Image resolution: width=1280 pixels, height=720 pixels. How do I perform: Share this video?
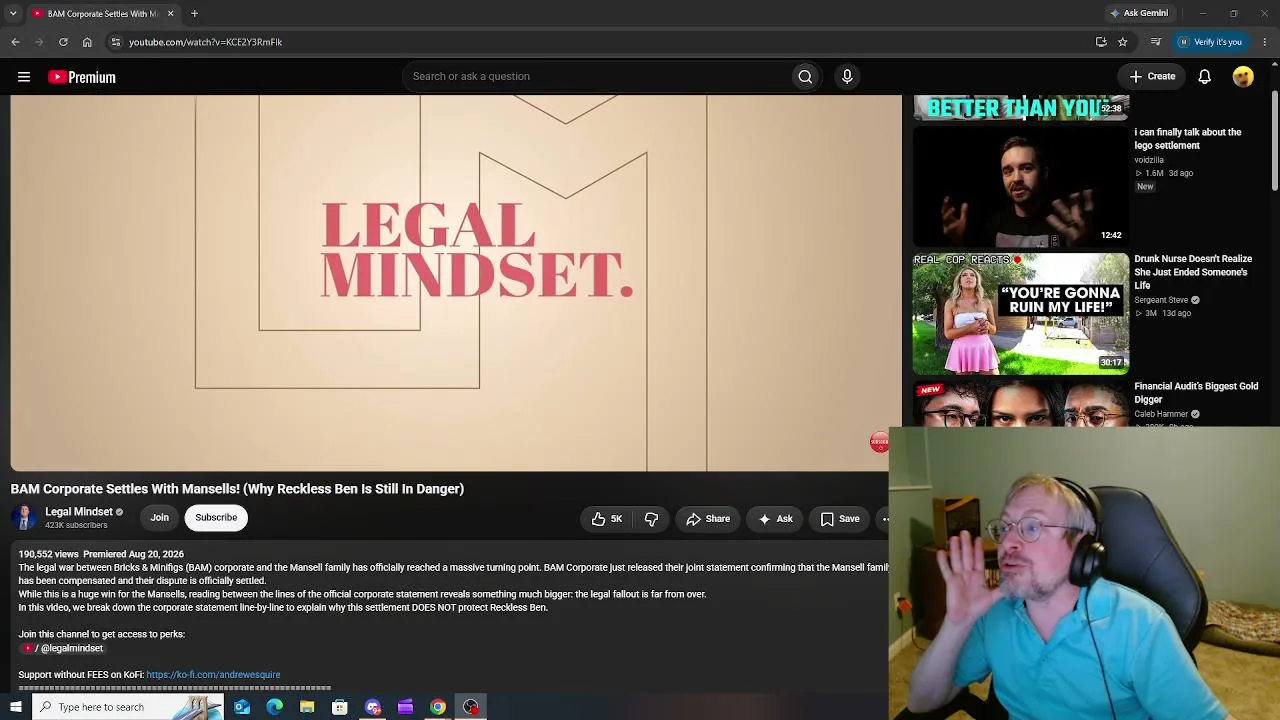pos(708,519)
